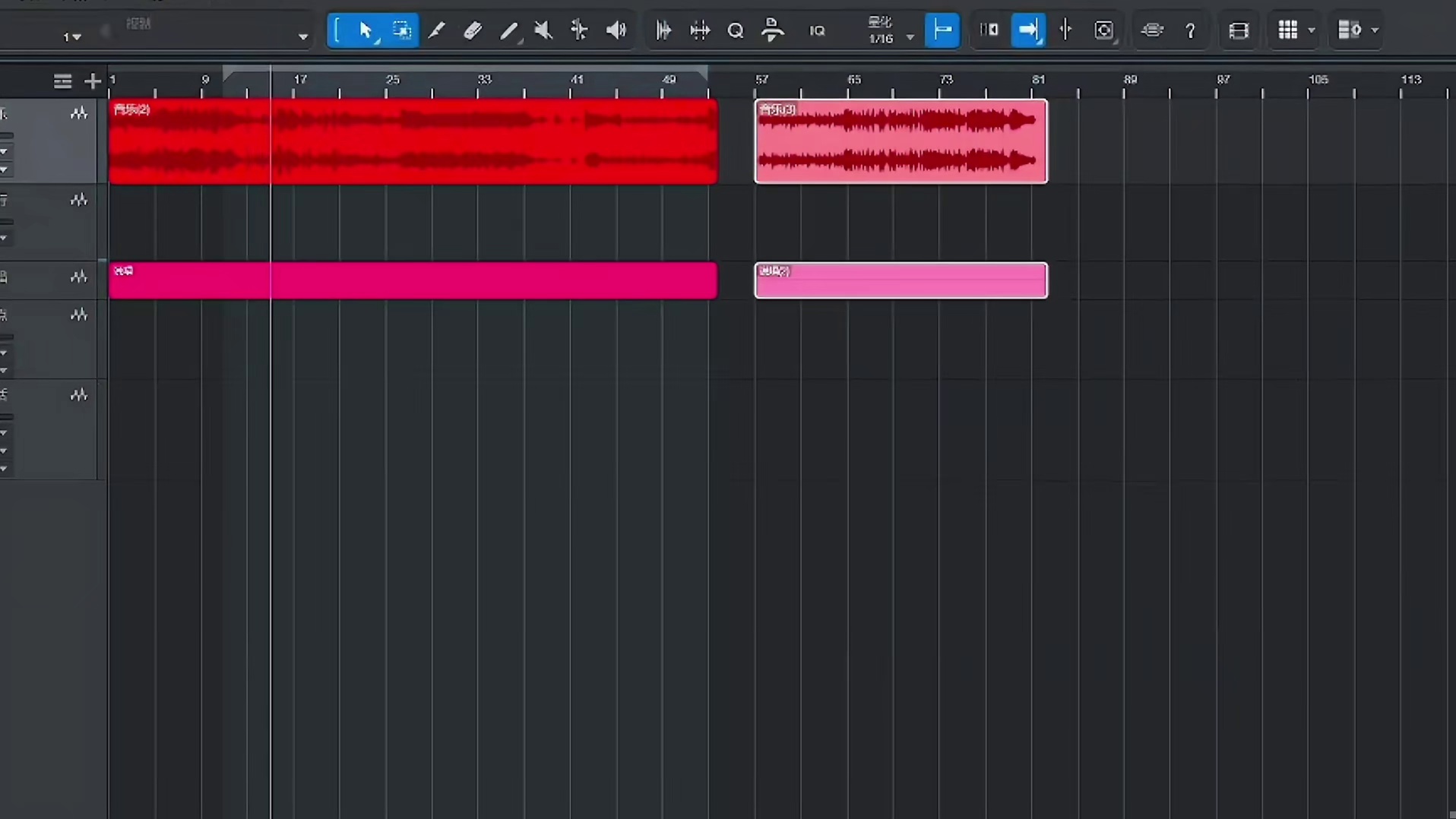Select the Eraser tool

coord(473,30)
